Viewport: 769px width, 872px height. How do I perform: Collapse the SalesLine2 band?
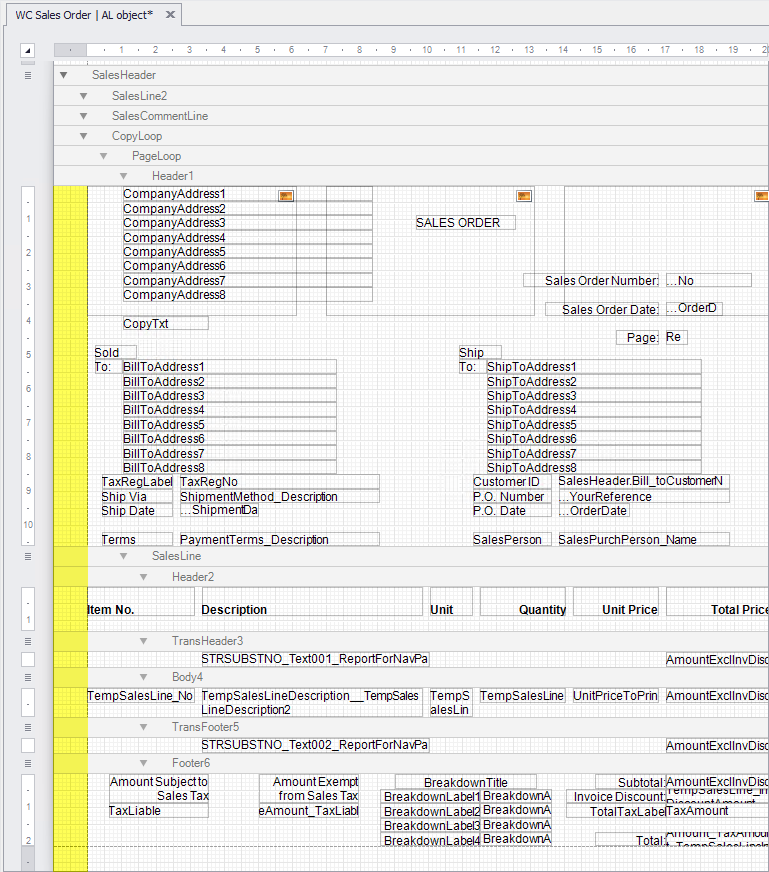[83, 96]
